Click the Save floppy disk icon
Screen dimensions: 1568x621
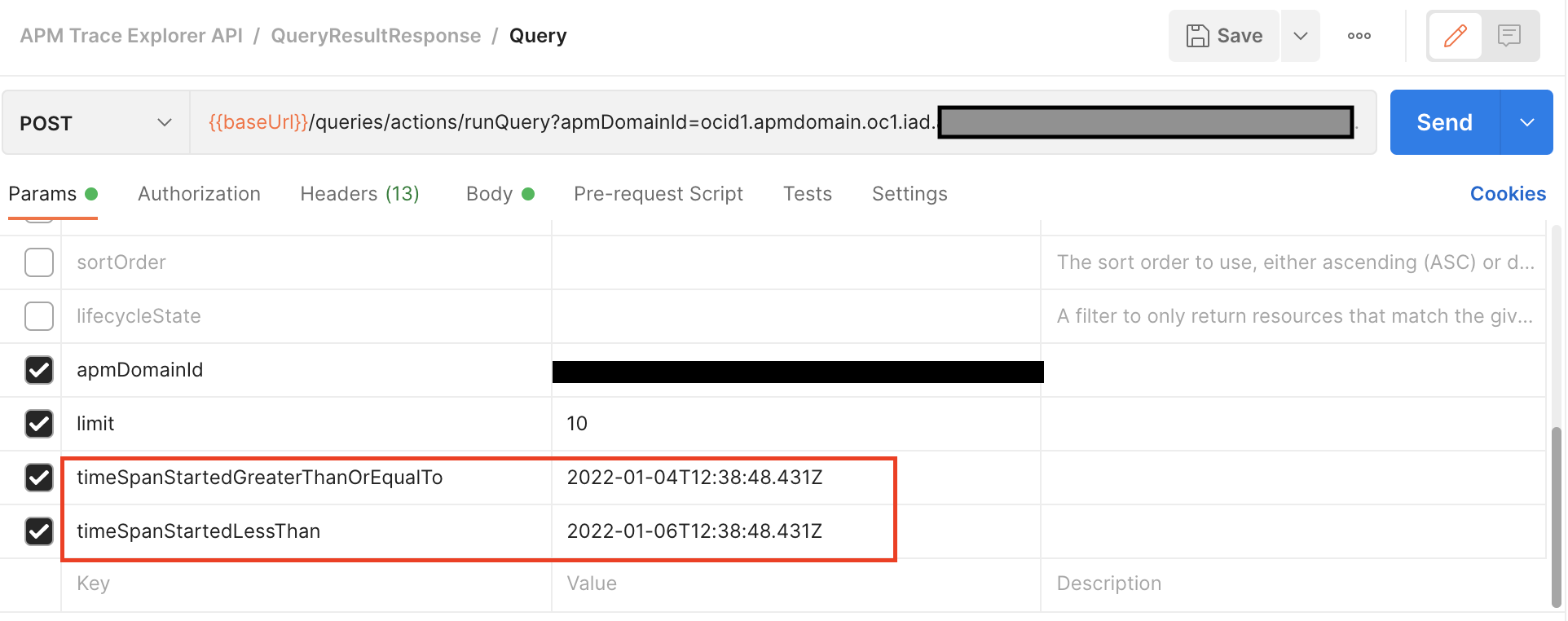click(1197, 36)
